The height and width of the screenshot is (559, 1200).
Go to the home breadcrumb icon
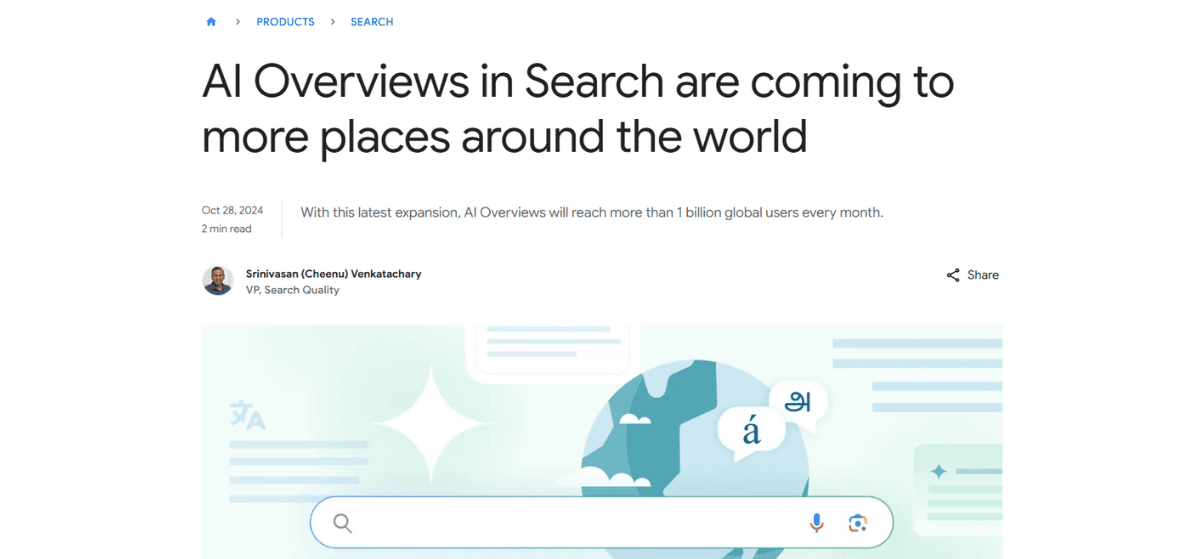(x=211, y=21)
